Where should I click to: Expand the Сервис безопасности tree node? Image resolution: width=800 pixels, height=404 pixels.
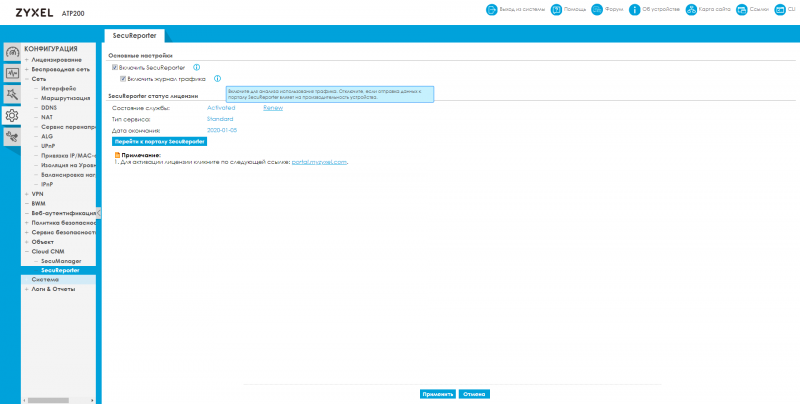[x=27, y=232]
